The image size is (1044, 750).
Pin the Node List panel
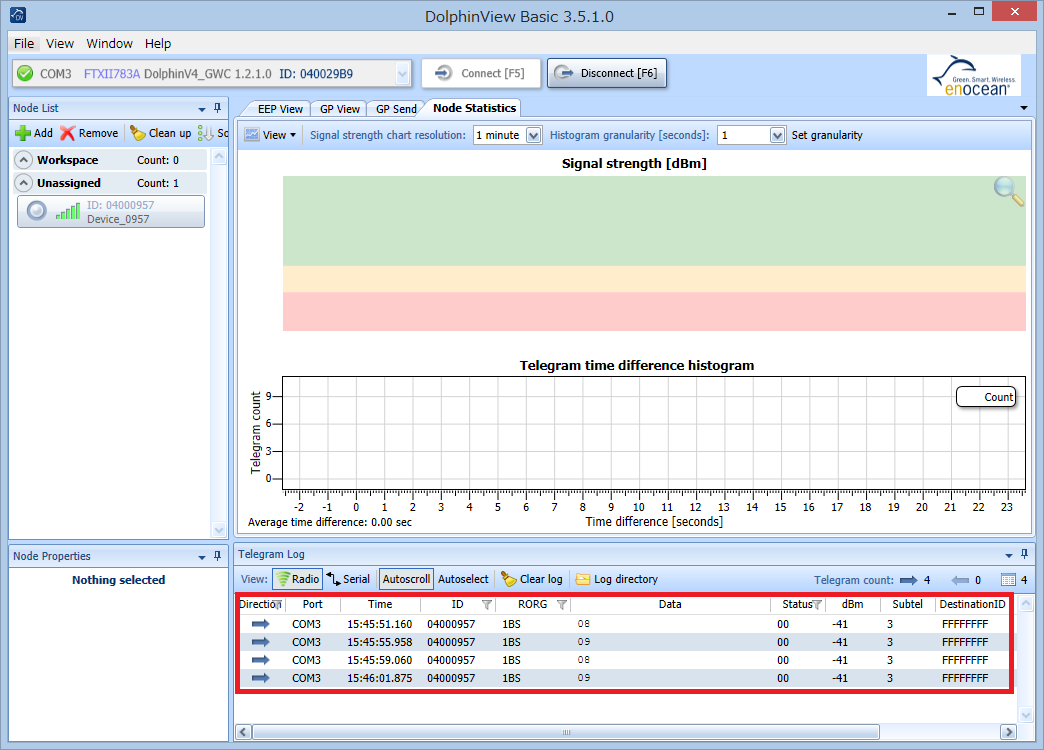coord(217,108)
